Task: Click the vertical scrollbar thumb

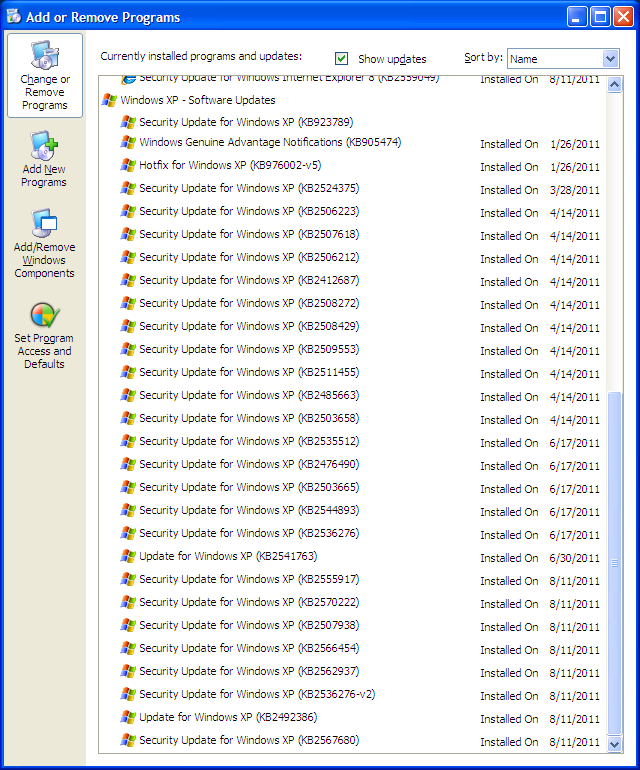Action: [x=614, y=563]
